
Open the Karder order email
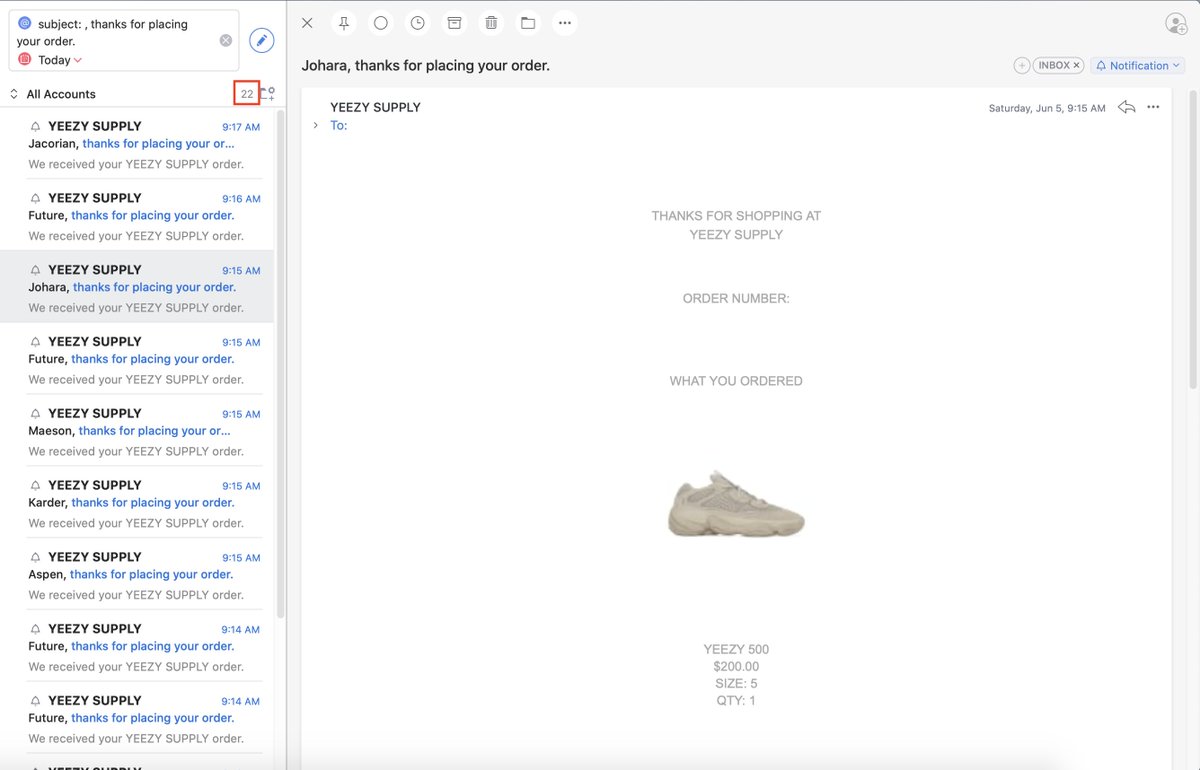click(137, 503)
